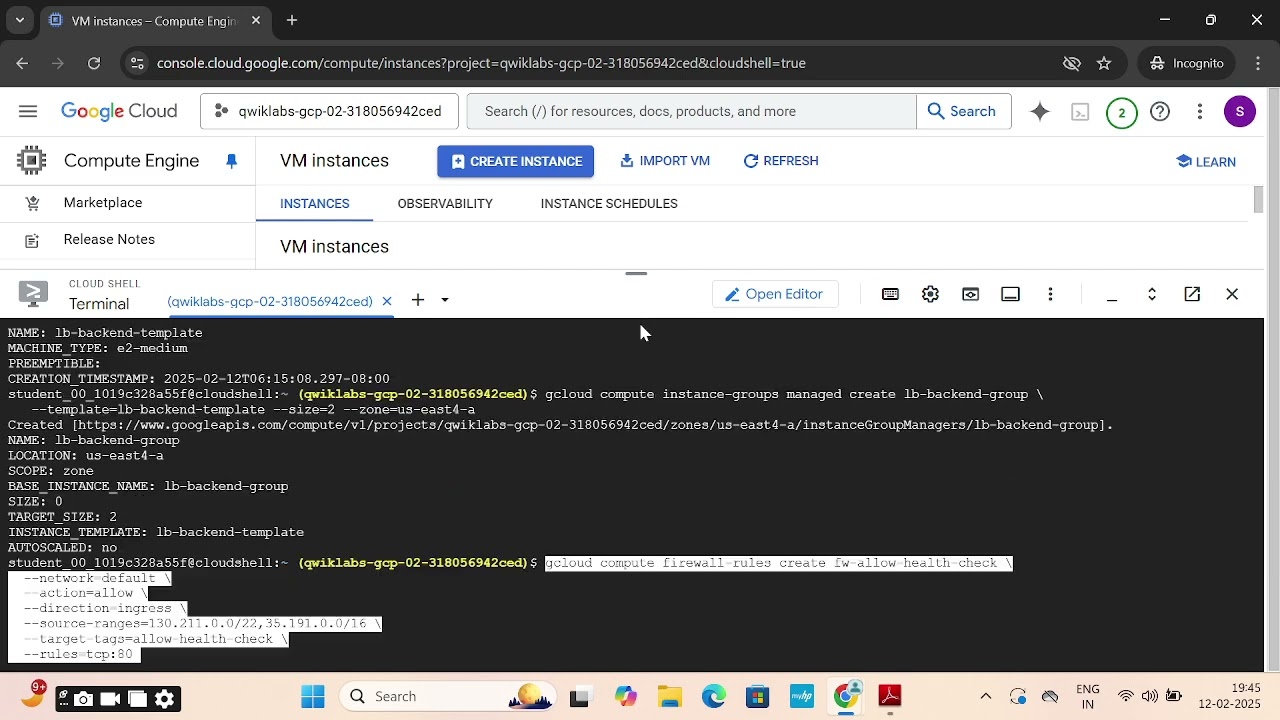The width and height of the screenshot is (1280, 720).
Task: Open notifications badge showing 2
Action: click(x=1121, y=112)
